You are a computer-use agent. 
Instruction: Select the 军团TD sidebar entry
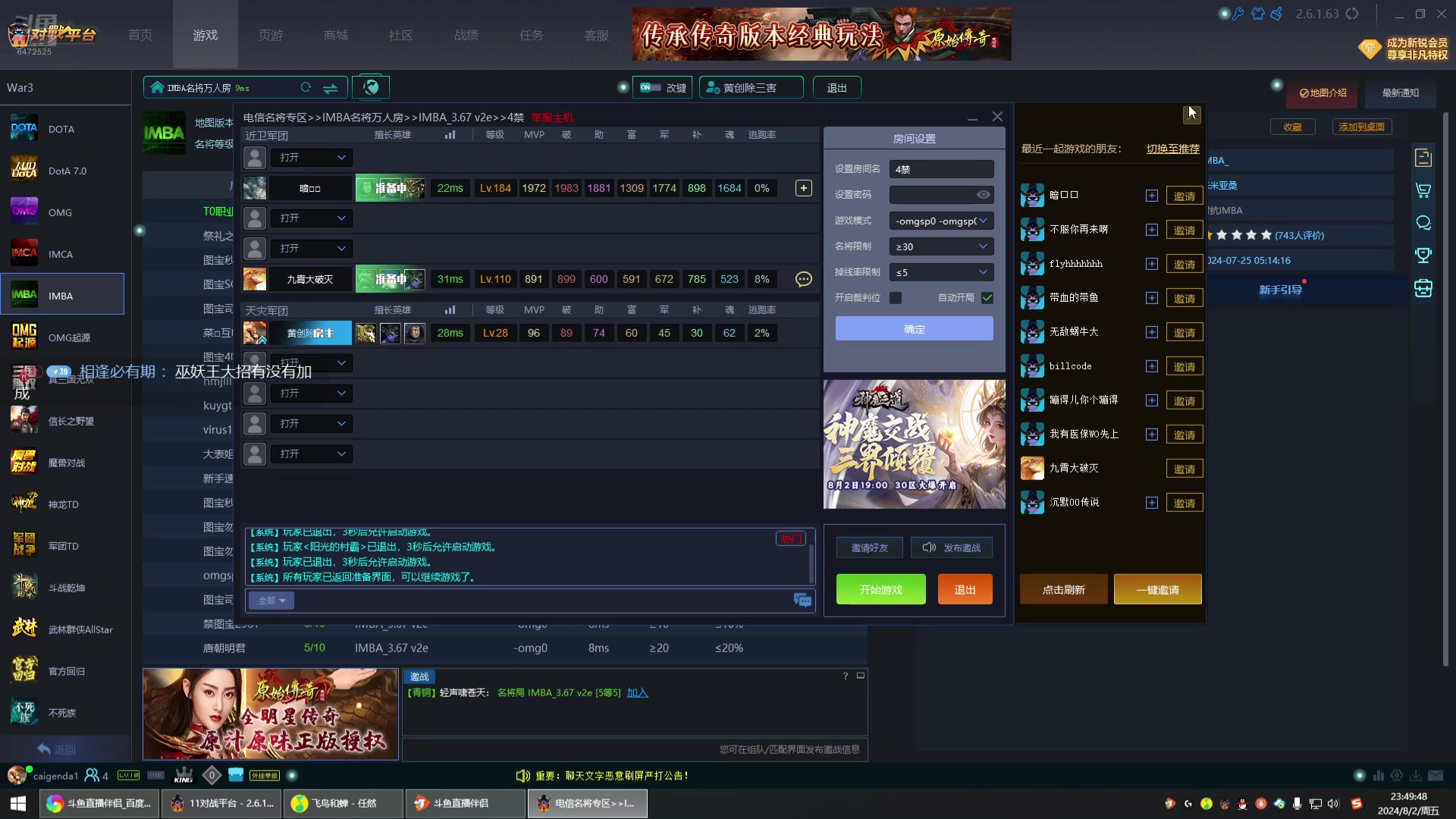pyautogui.click(x=62, y=546)
